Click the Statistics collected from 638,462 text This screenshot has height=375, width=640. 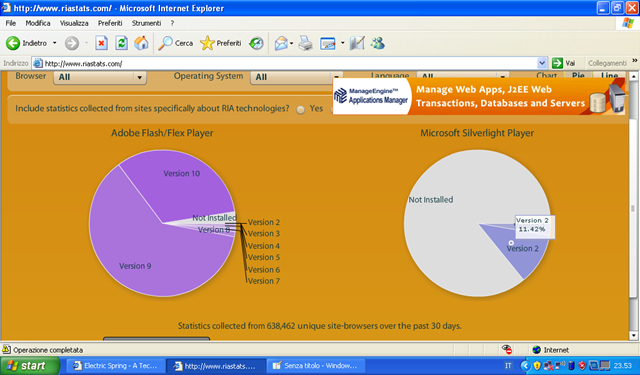point(320,326)
